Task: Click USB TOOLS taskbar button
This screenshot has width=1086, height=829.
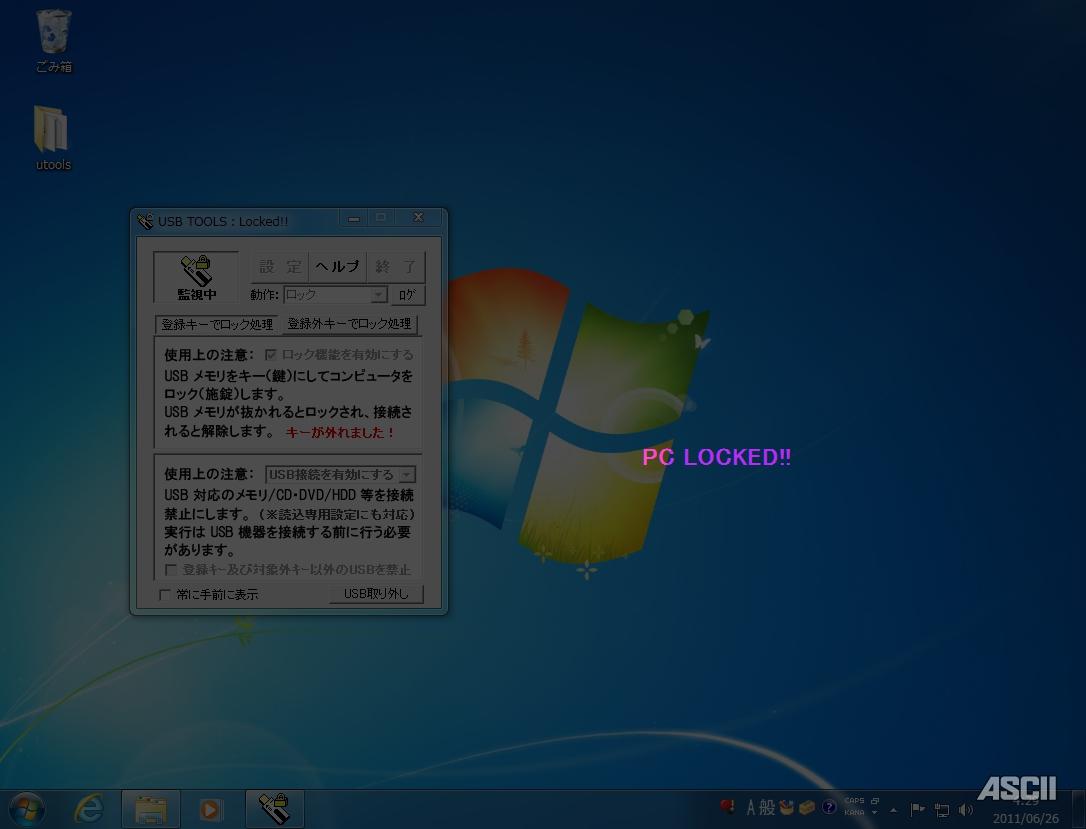Action: (x=274, y=809)
